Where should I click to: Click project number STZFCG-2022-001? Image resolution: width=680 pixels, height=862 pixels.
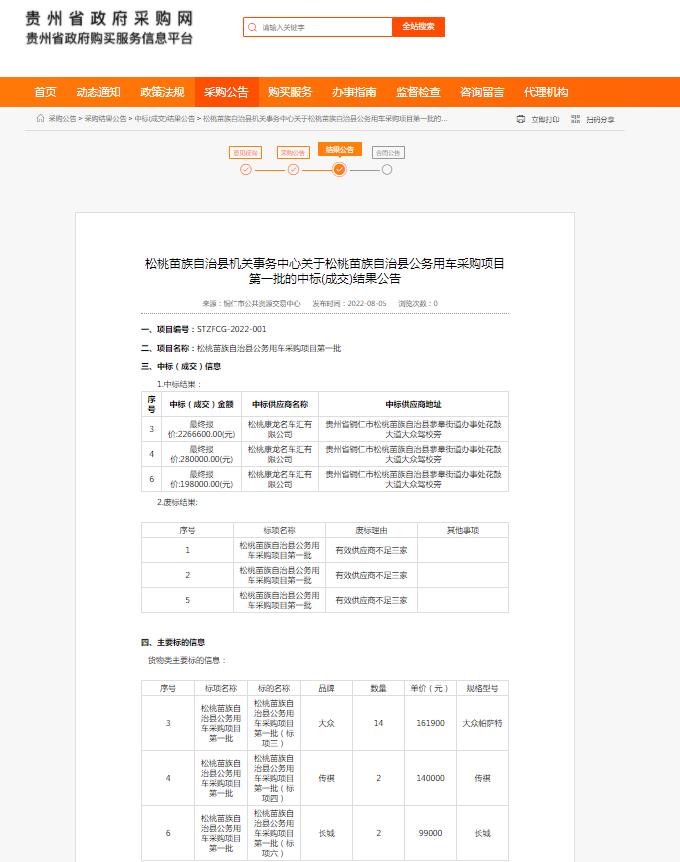pos(231,329)
